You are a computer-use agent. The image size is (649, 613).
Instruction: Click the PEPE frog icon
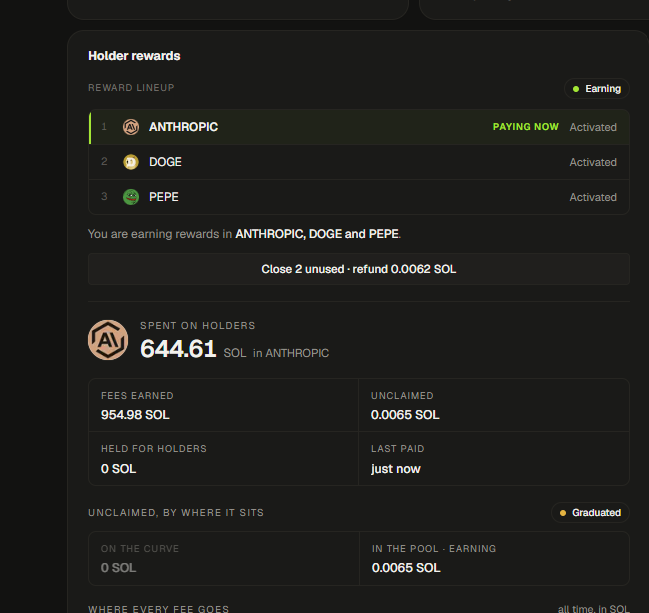coord(131,197)
